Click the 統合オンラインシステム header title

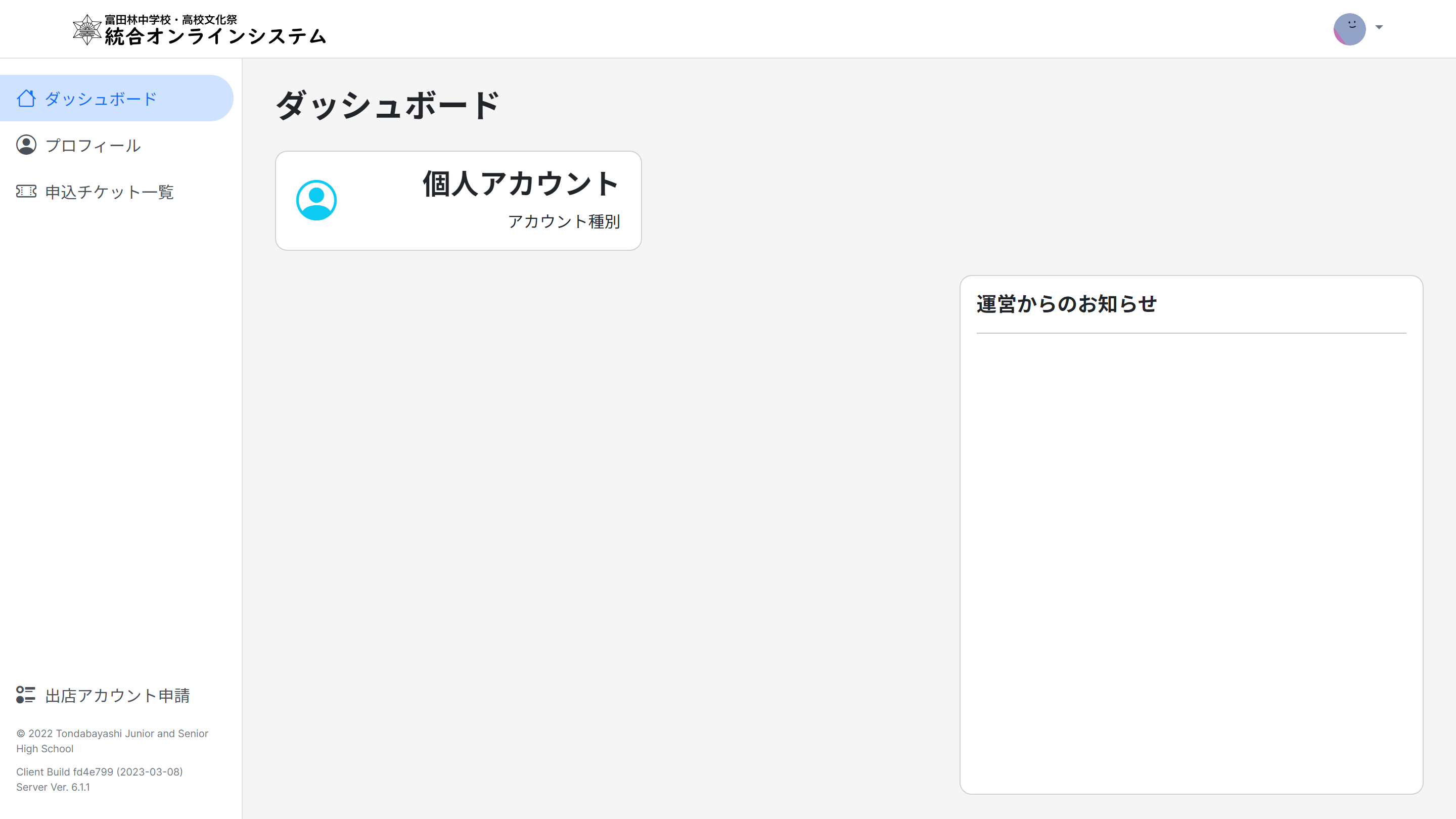(215, 37)
